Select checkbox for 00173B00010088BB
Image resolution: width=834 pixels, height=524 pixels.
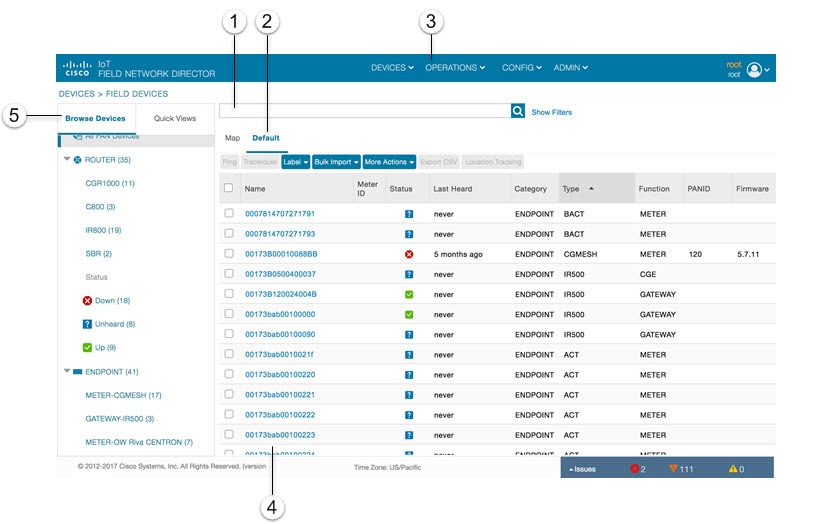coord(229,253)
